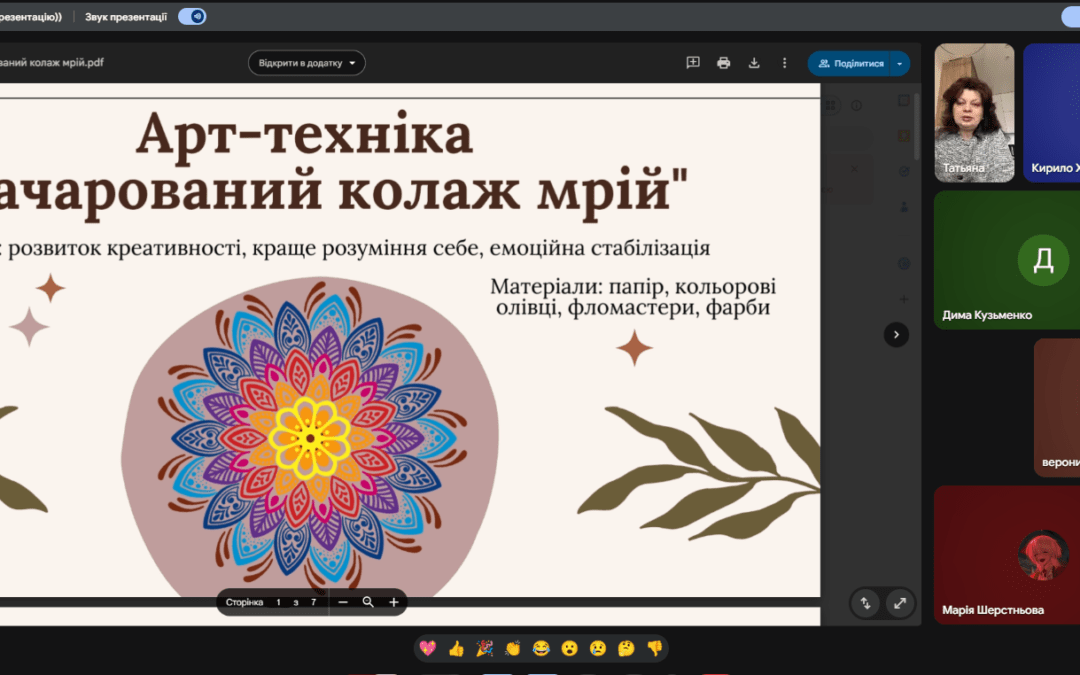Send the party popper reaction

484,648
